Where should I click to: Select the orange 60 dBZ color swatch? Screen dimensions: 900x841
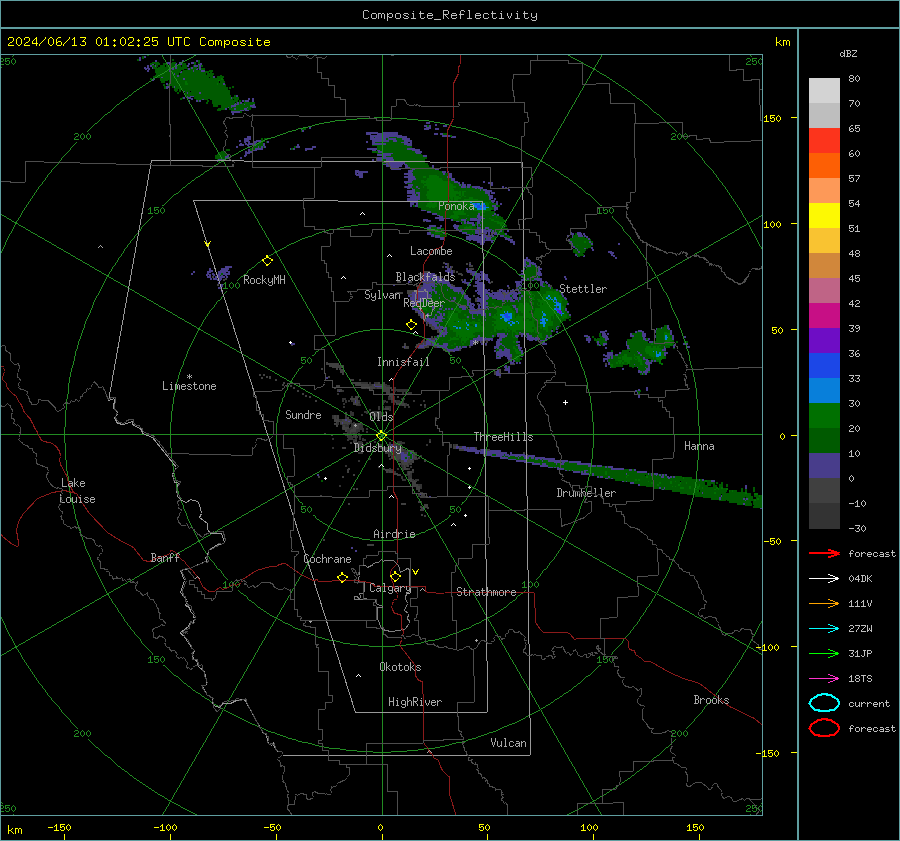[x=824, y=165]
